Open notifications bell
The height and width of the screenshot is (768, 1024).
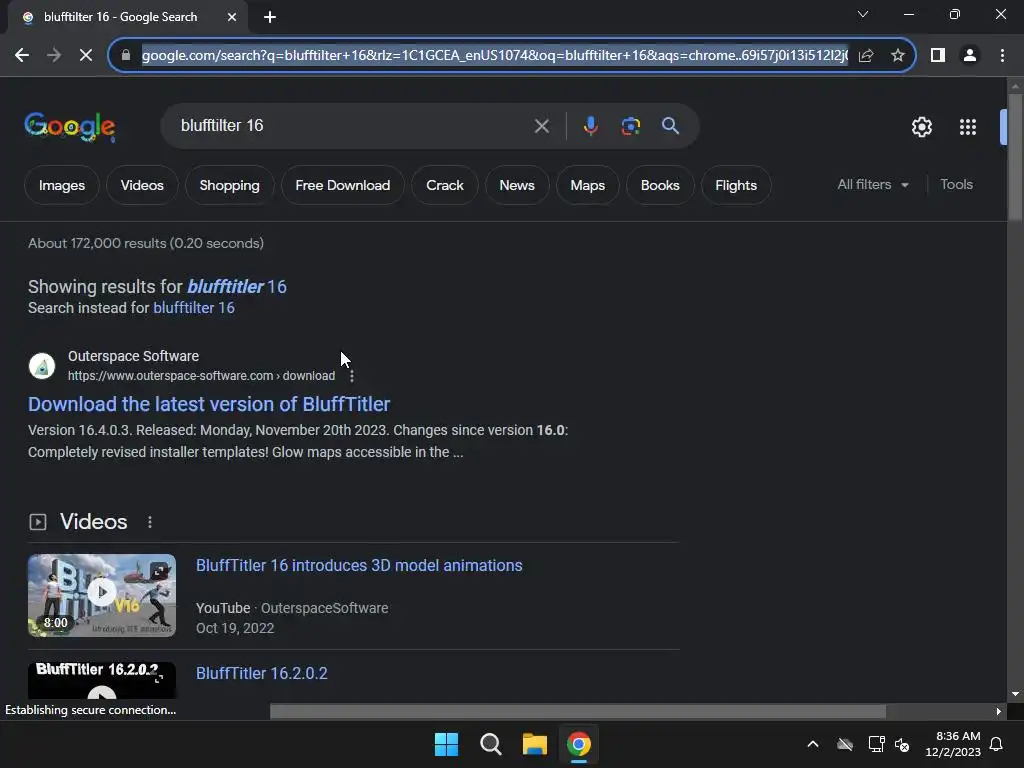pyautogui.click(x=997, y=744)
